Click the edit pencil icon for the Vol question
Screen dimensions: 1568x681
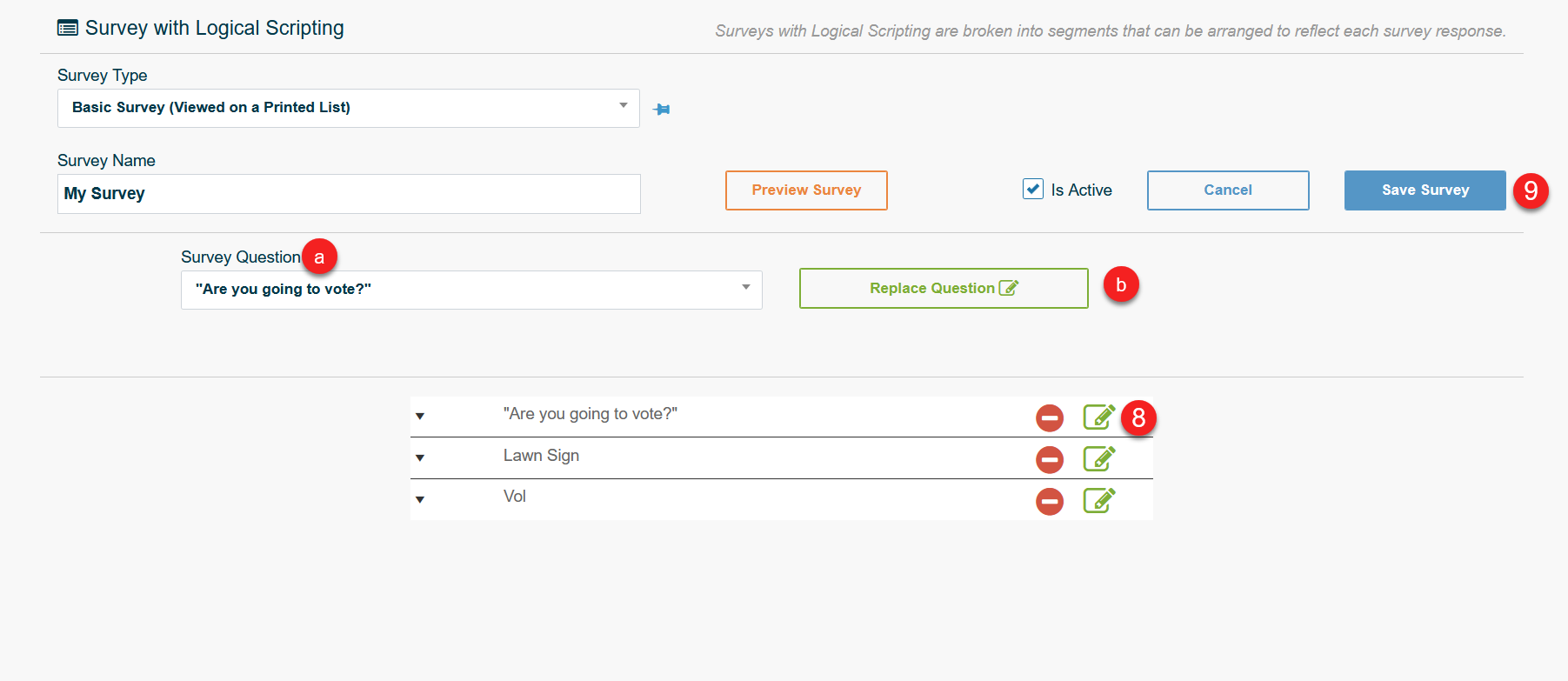coord(1098,500)
